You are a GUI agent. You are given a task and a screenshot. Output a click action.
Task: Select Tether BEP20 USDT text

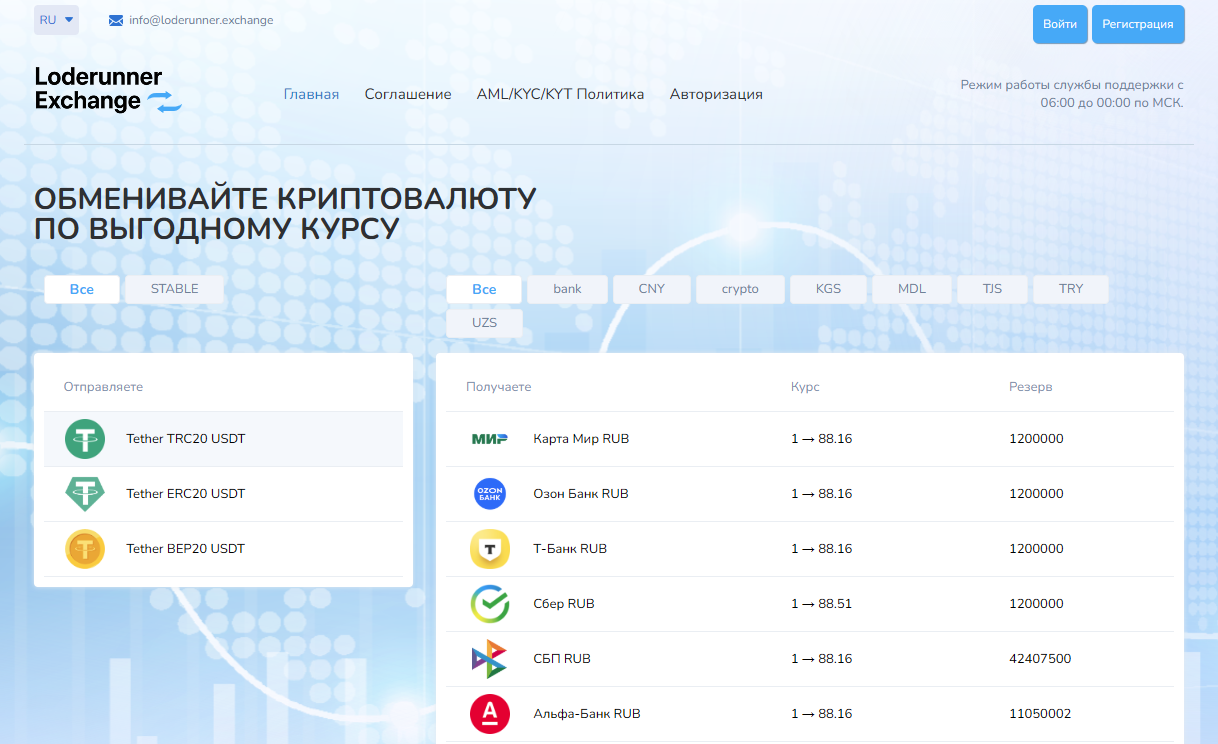click(186, 549)
